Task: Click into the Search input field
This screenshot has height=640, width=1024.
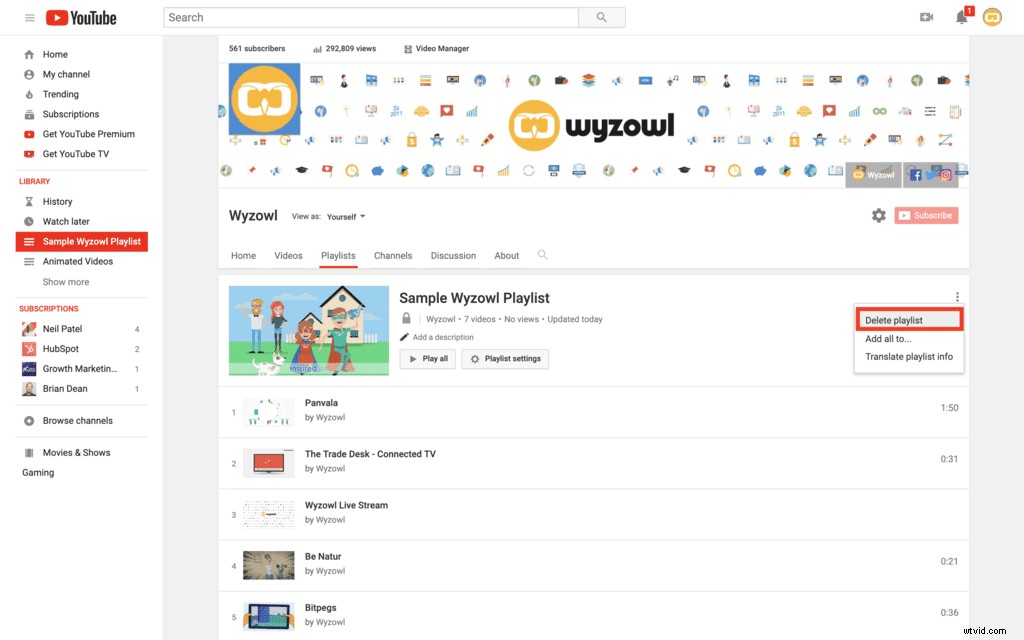Action: [x=370, y=17]
